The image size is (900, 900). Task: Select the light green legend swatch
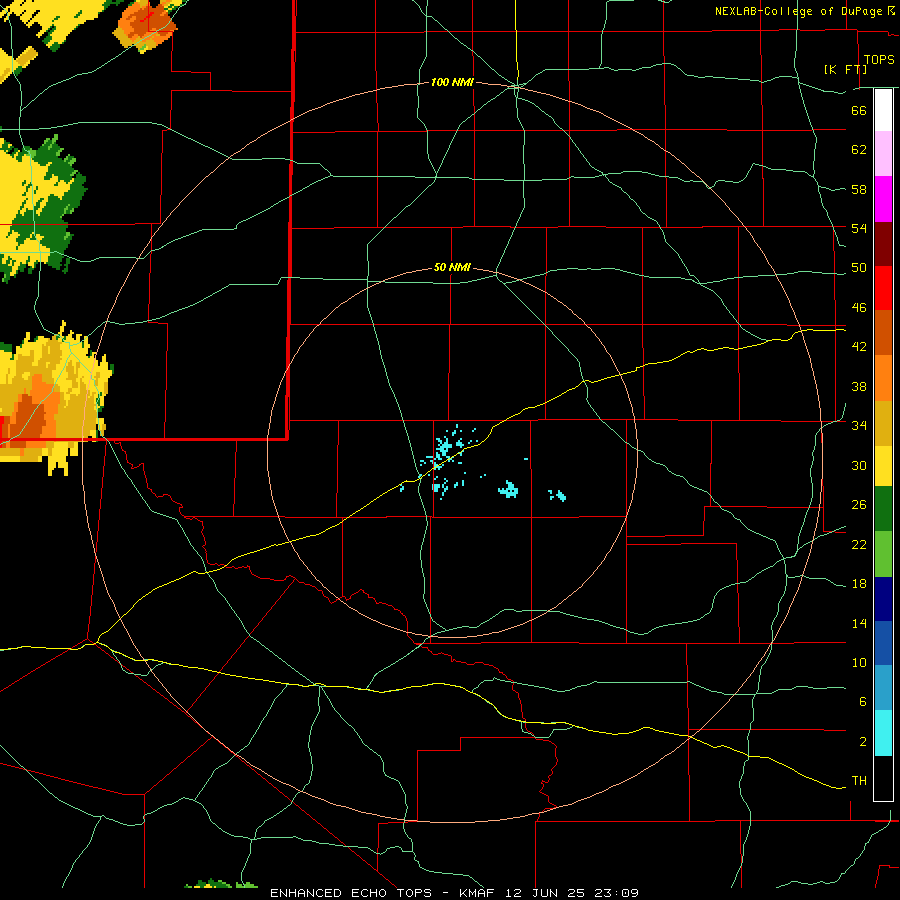[x=883, y=554]
